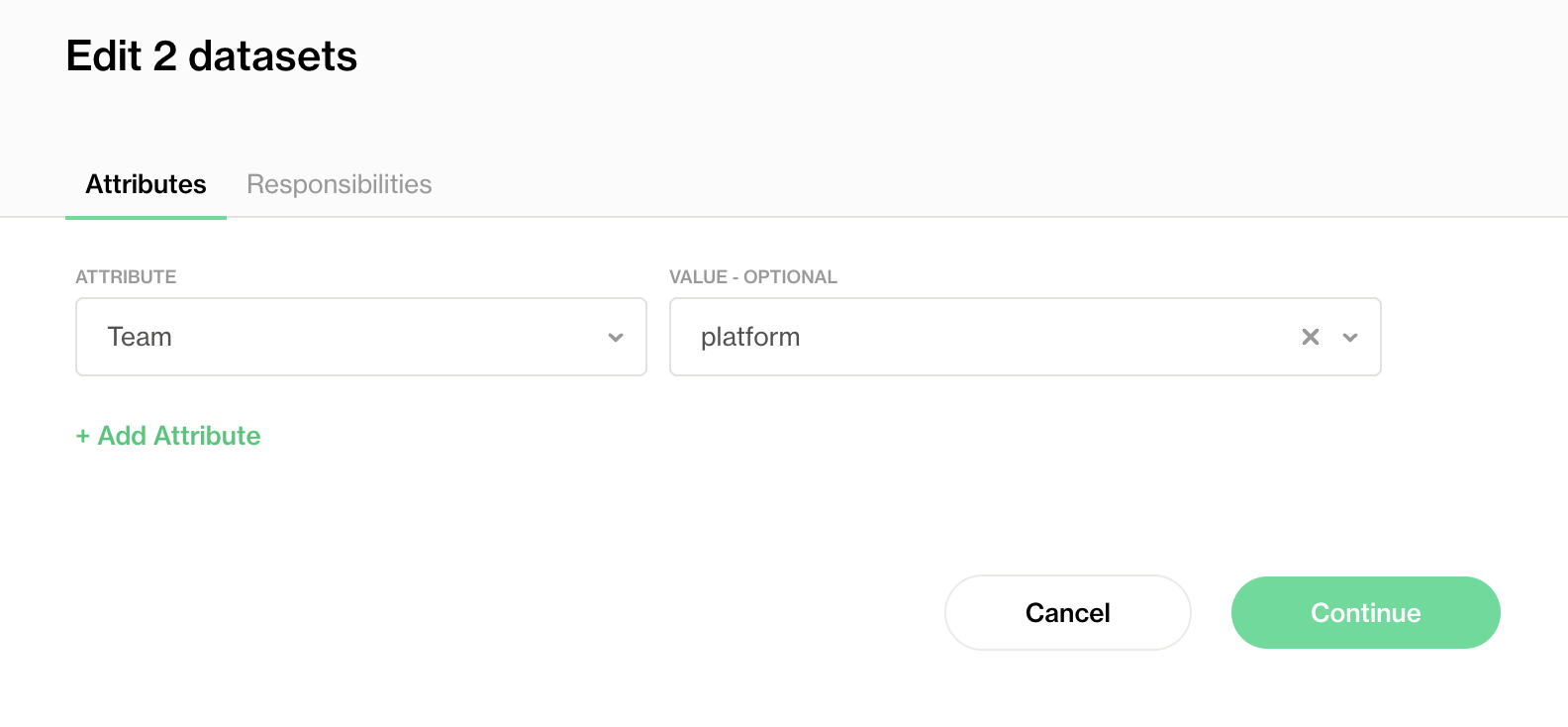Click the VALUE - OPTIONAL label
The image size is (1568, 727).
pos(753,277)
